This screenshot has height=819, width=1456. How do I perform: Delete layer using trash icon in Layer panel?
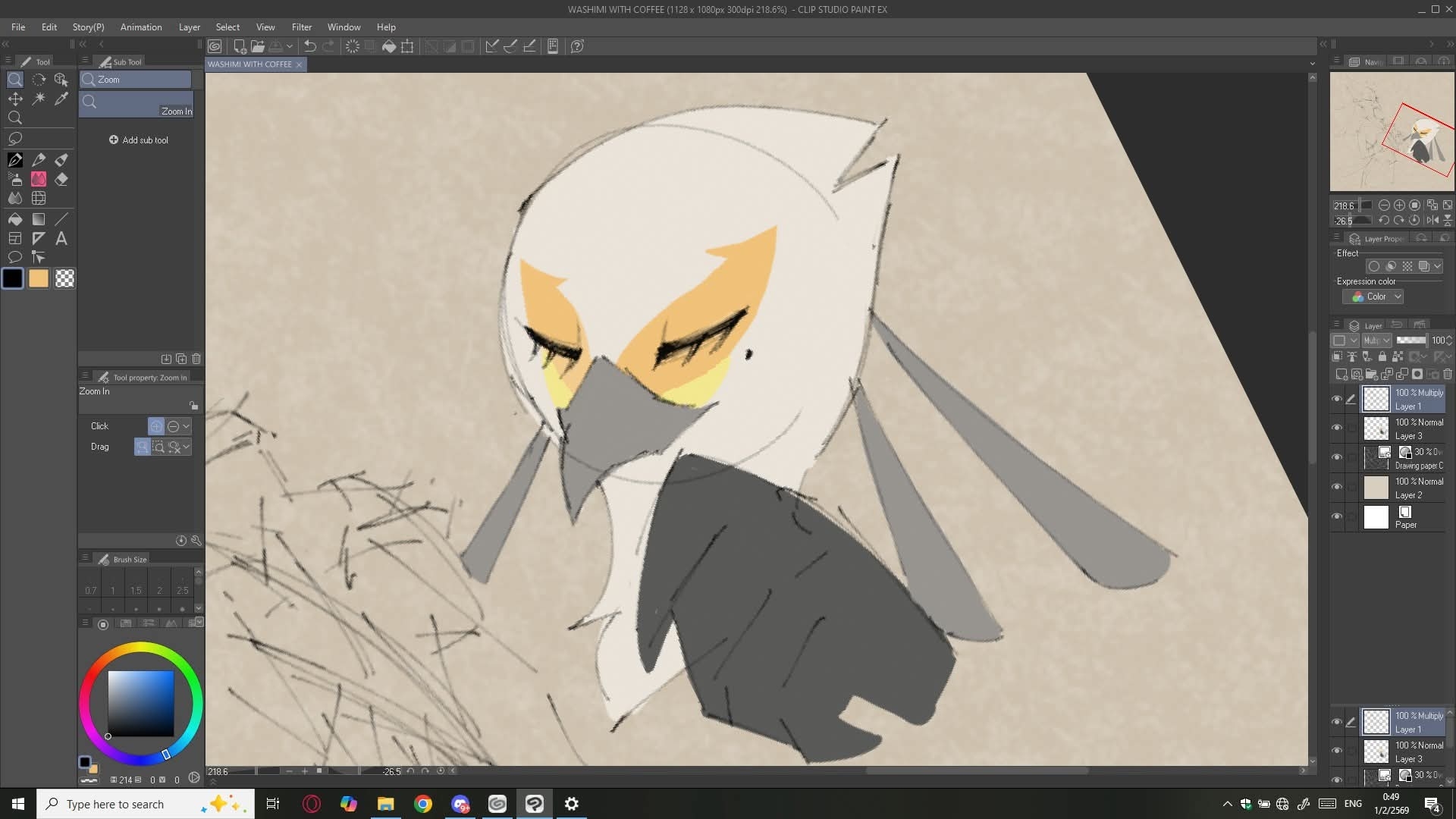click(x=1447, y=374)
